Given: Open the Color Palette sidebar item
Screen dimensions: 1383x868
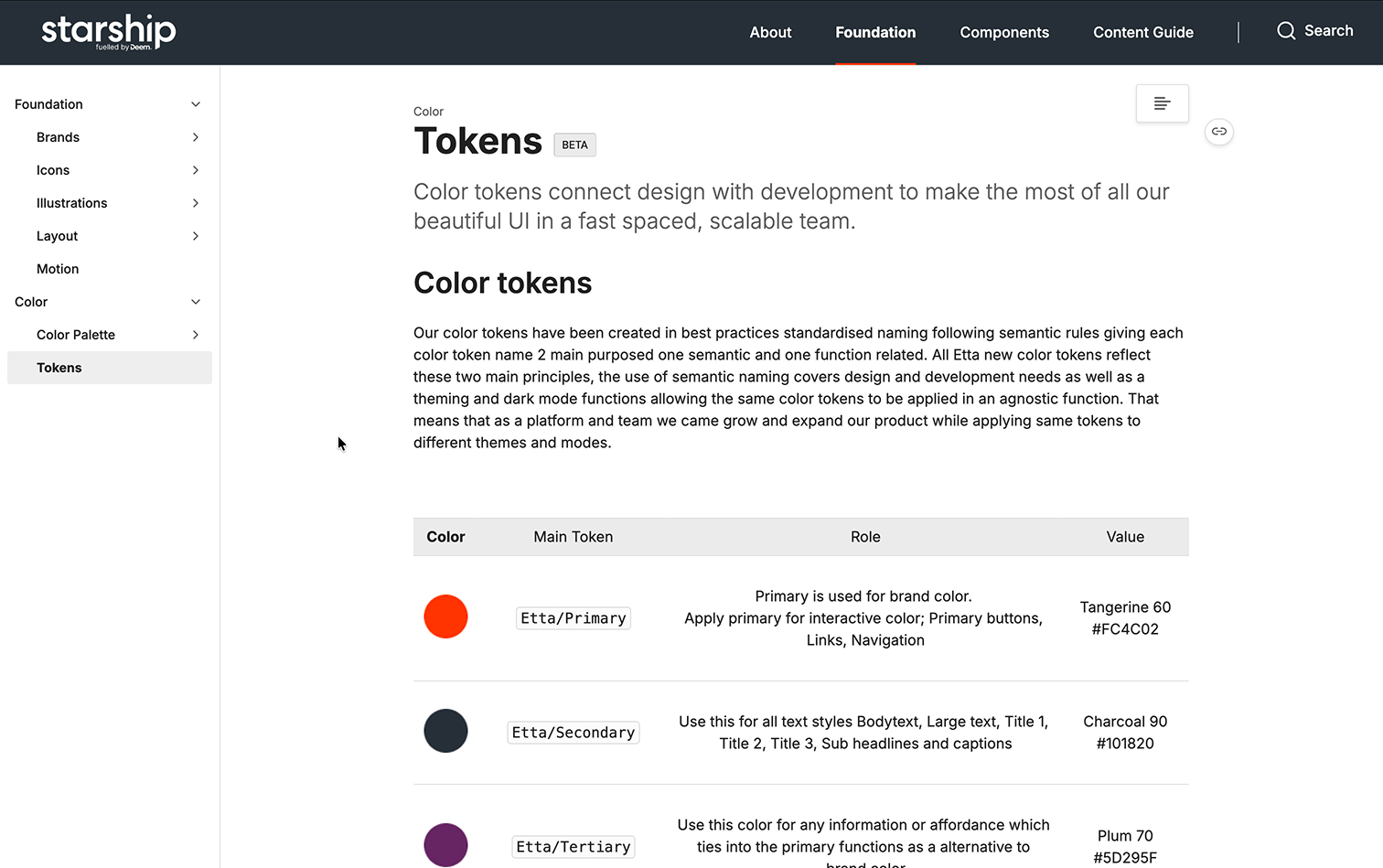Looking at the screenshot, I should pos(76,335).
